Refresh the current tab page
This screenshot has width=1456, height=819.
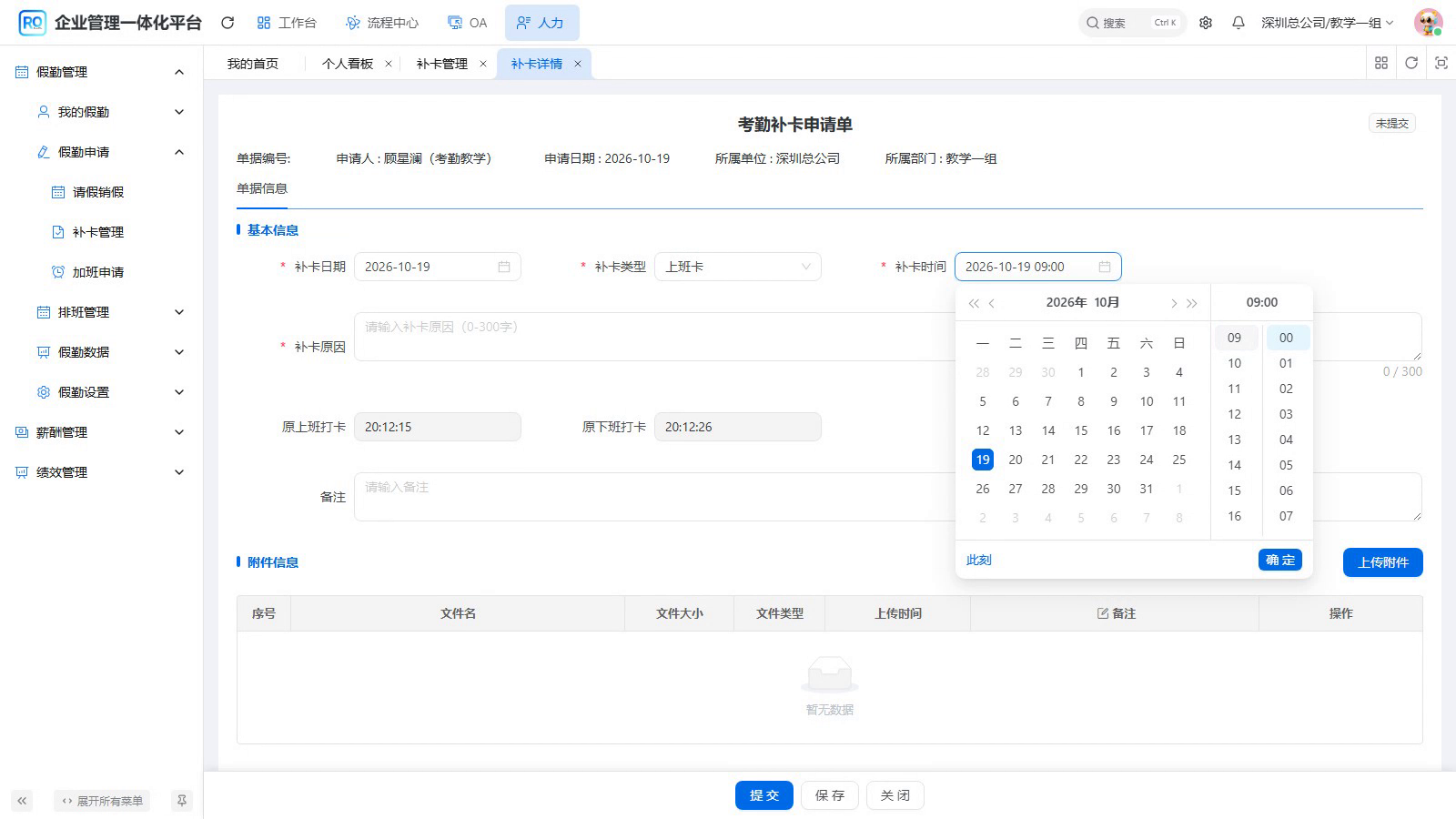click(1411, 63)
